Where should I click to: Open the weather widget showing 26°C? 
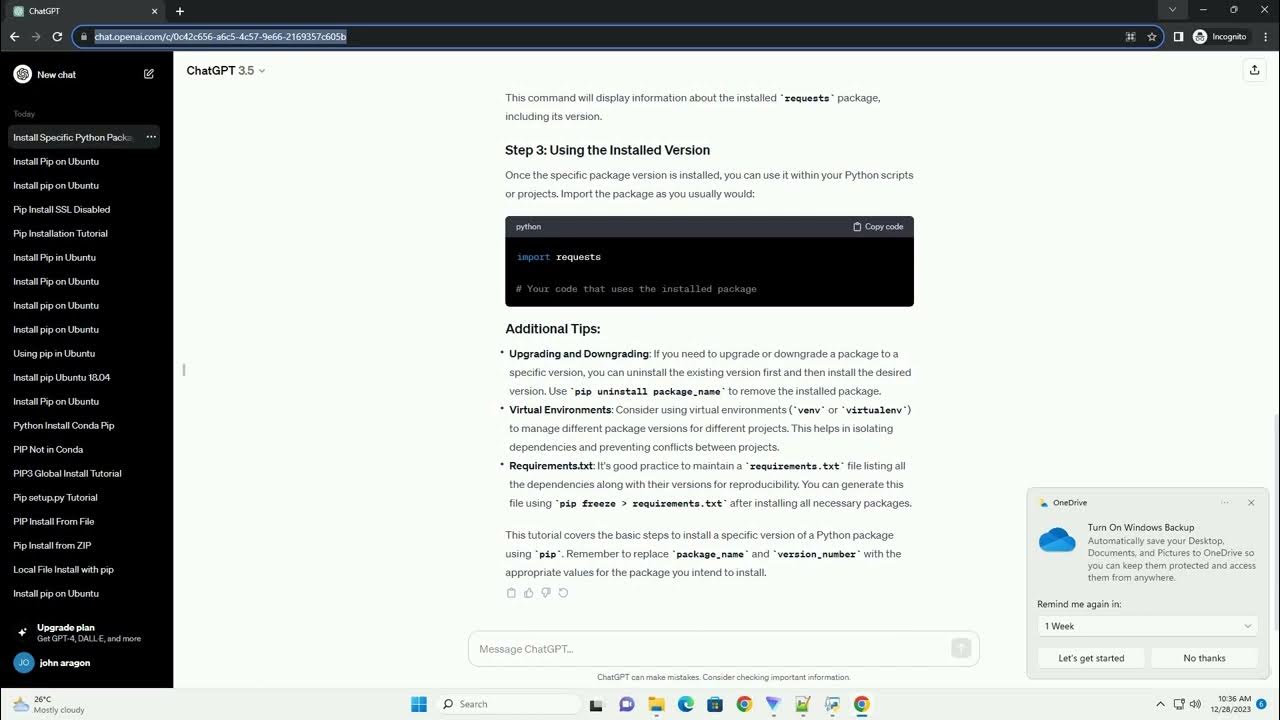pos(48,704)
